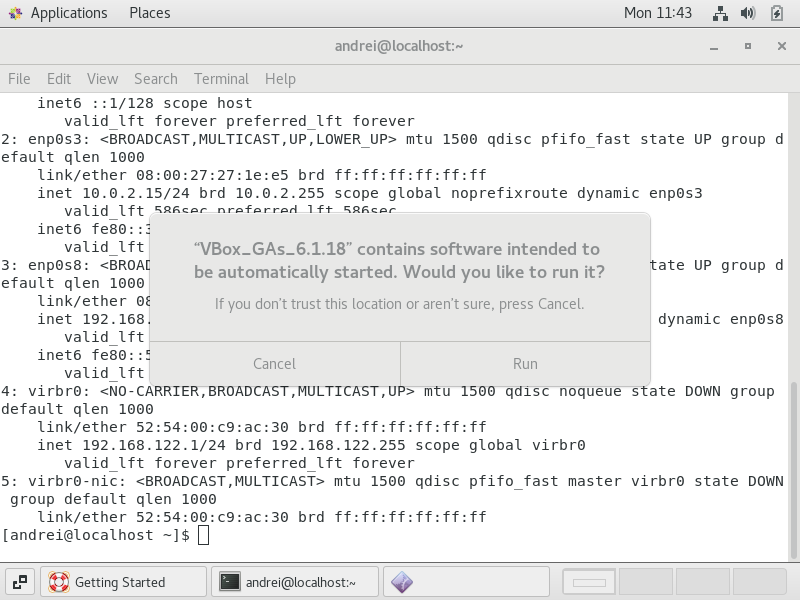Click the Applications activities logo icon

tap(15, 13)
